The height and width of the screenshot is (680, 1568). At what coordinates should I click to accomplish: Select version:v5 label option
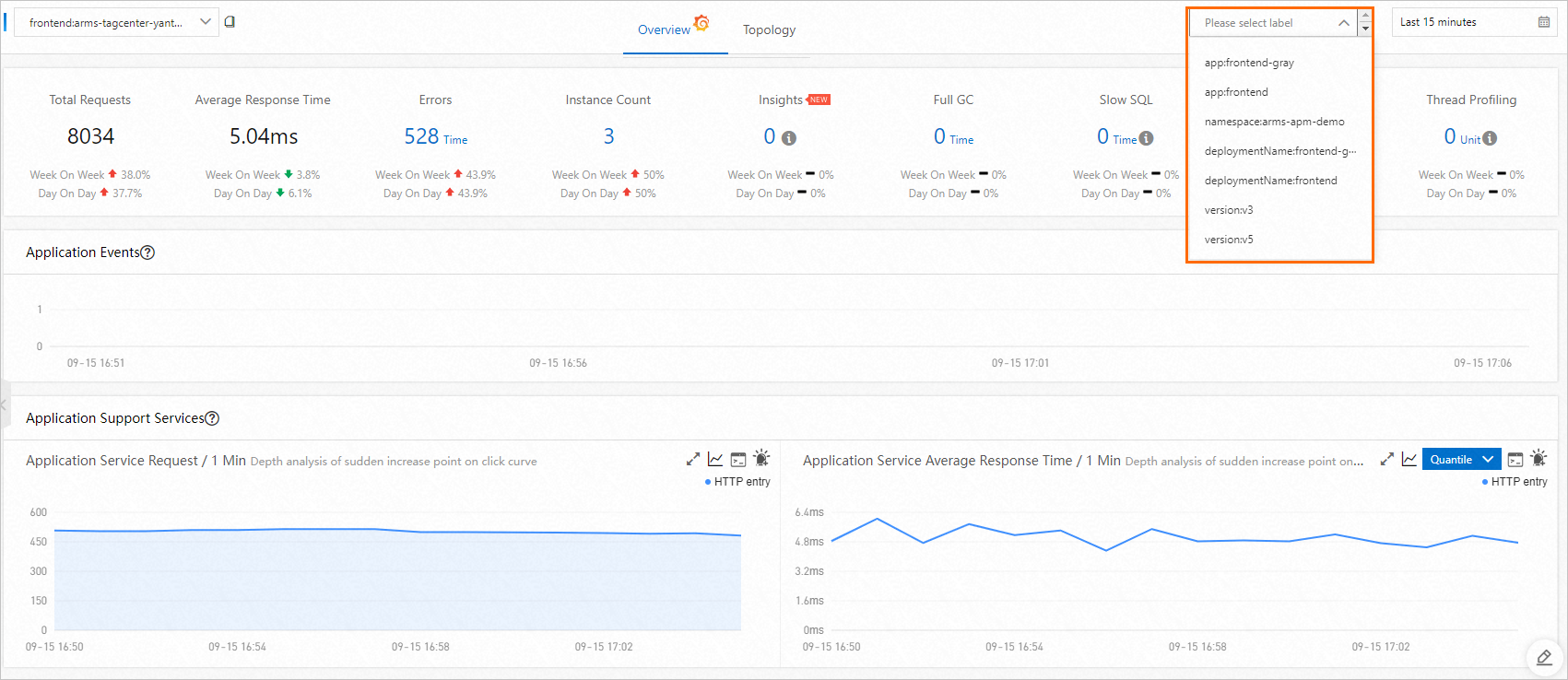tap(1279, 240)
